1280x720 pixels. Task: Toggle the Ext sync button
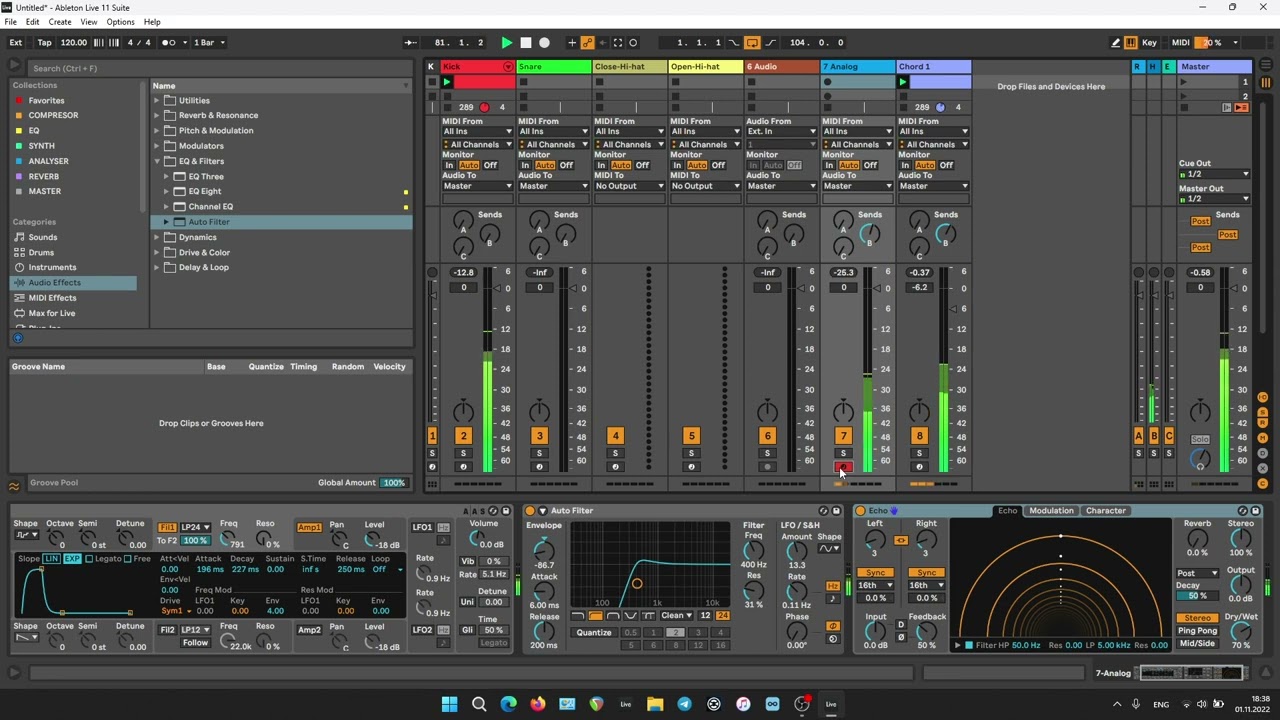(x=16, y=43)
